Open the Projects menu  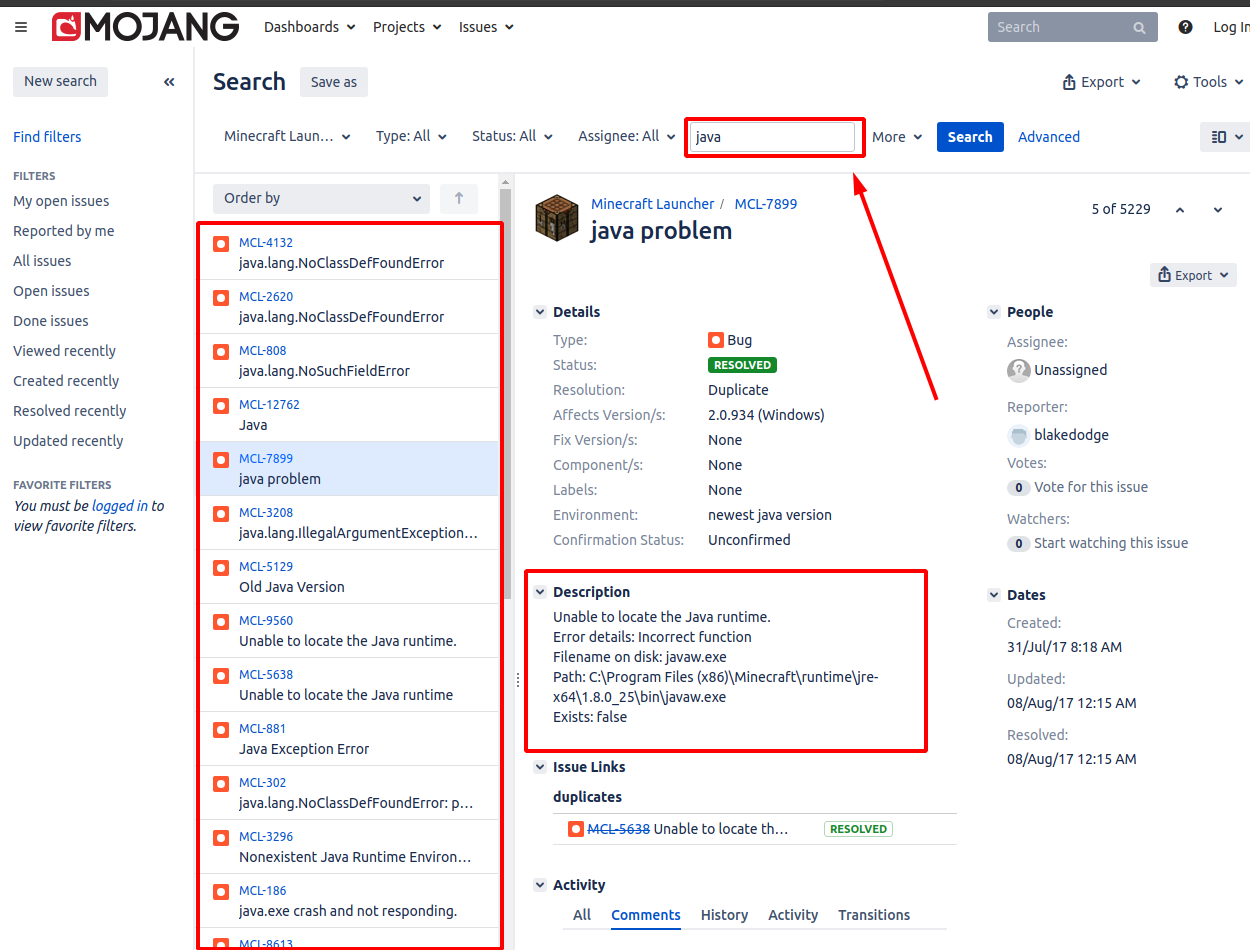(408, 27)
